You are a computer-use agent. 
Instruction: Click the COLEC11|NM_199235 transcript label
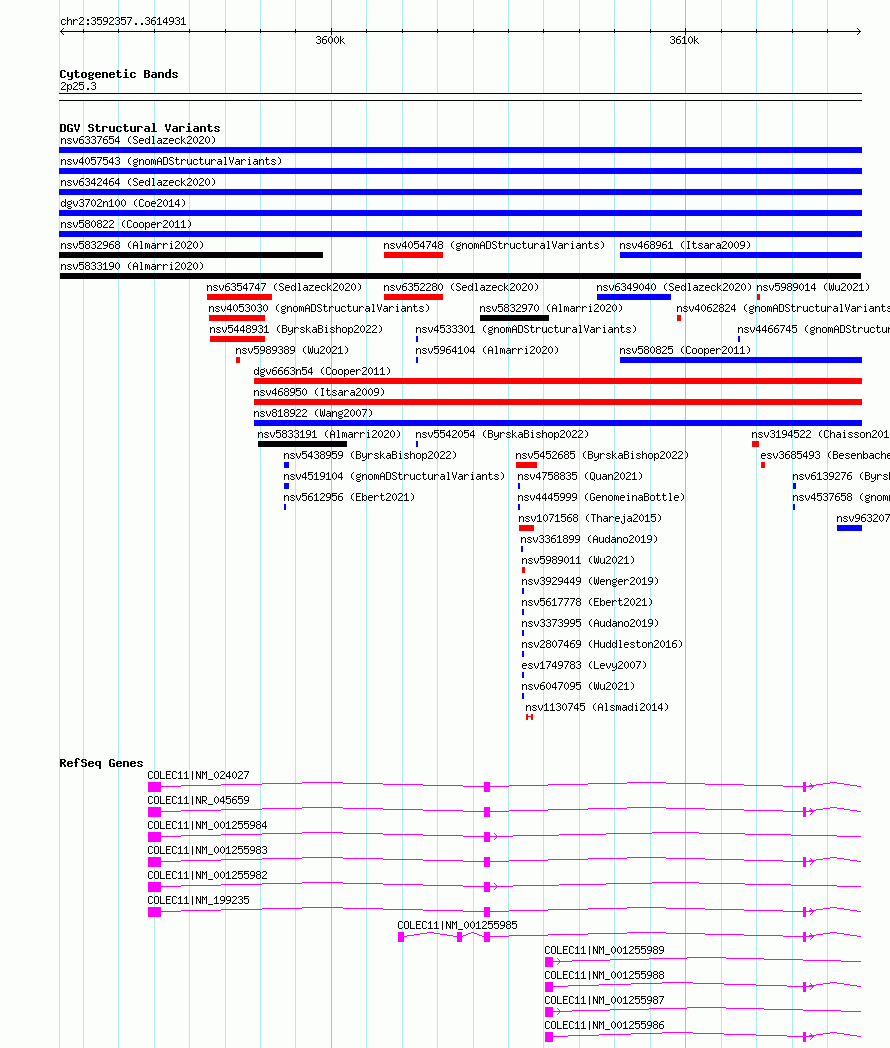click(x=198, y=900)
